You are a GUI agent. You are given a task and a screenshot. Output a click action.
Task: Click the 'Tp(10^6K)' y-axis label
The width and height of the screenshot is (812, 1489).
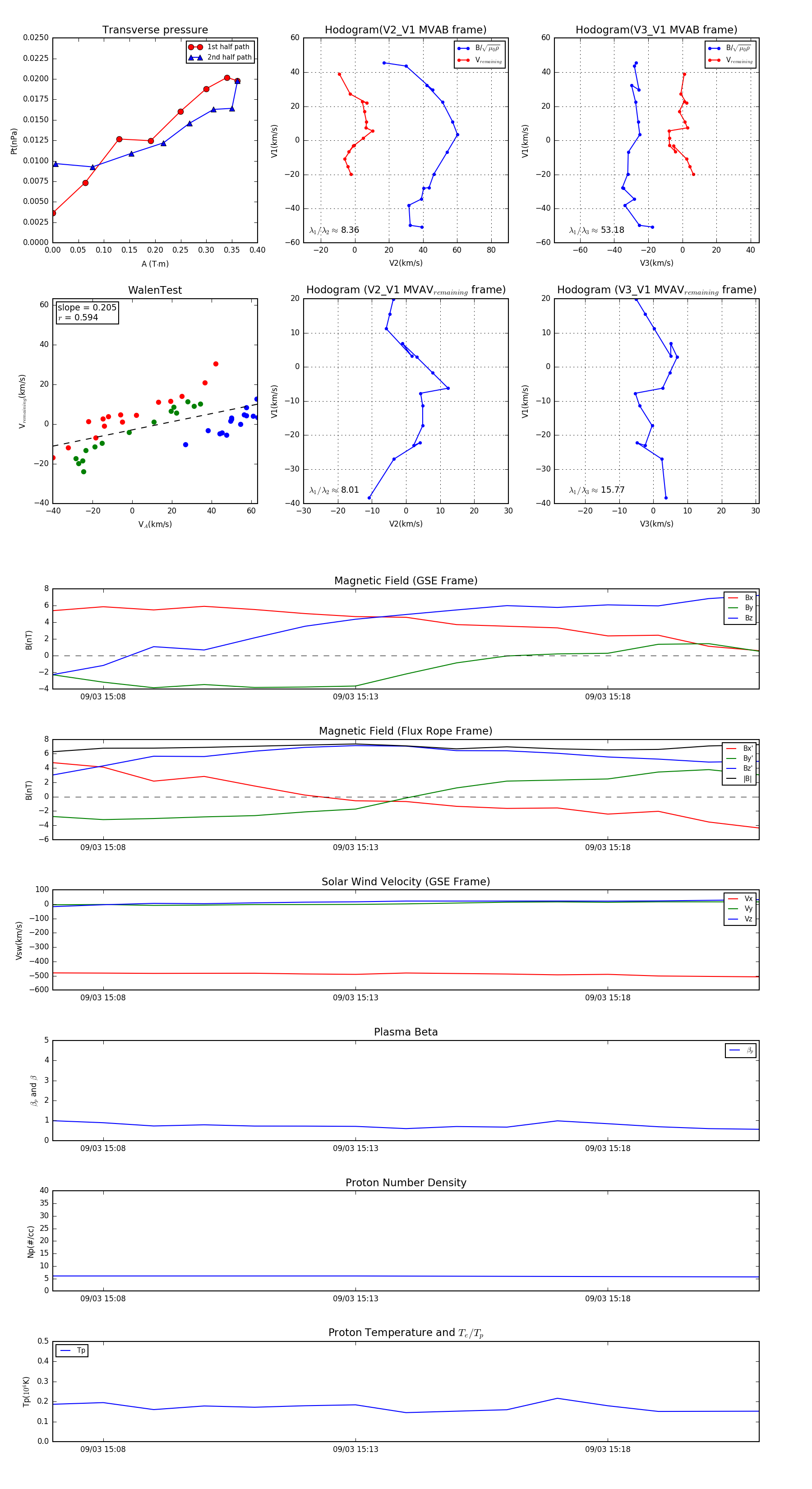point(26,1392)
